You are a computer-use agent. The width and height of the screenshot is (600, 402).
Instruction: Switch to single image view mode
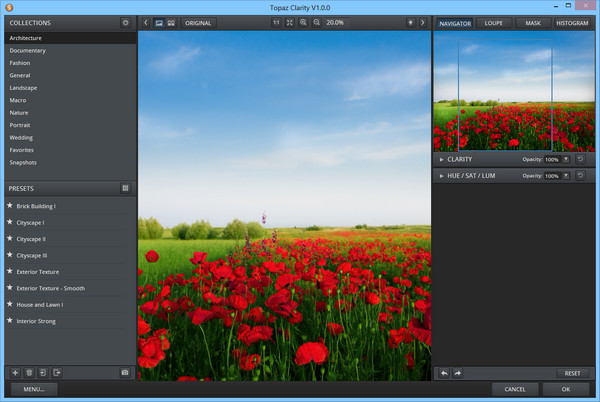coord(159,22)
